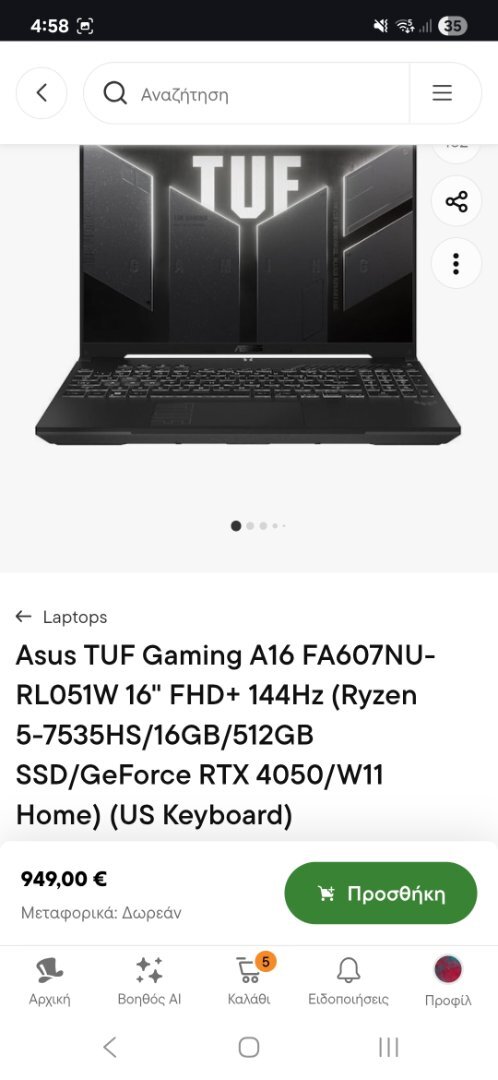The image size is (498, 1080).
Task: Share this product via share icon
Action: [456, 202]
